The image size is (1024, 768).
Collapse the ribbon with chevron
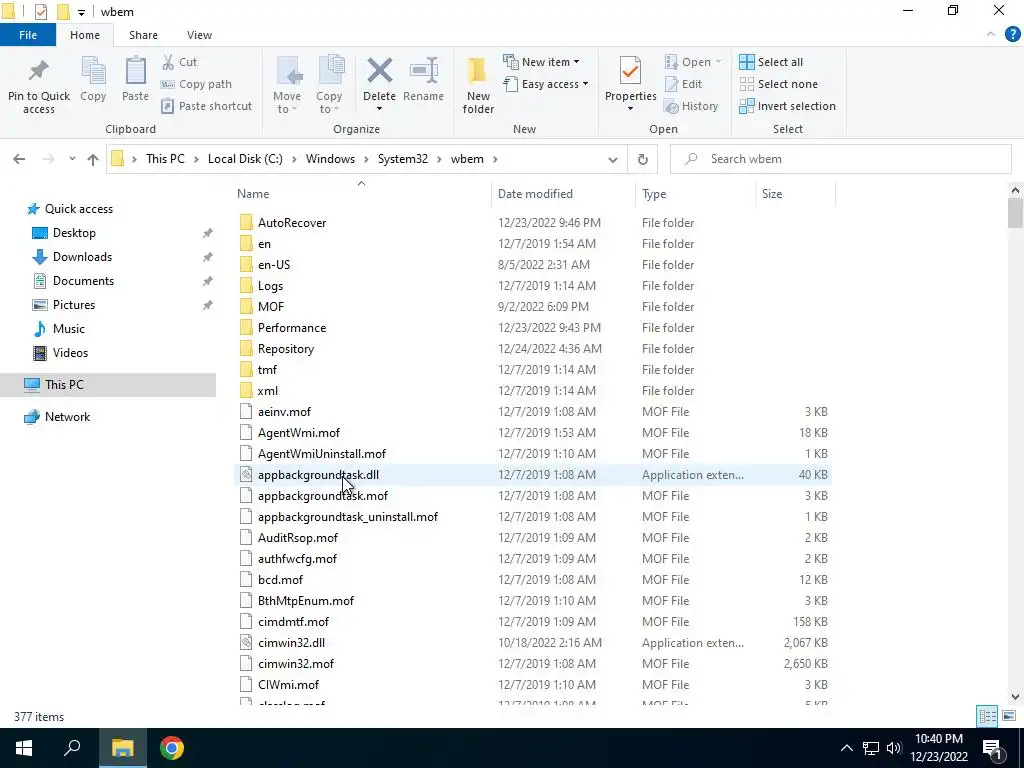(x=991, y=35)
